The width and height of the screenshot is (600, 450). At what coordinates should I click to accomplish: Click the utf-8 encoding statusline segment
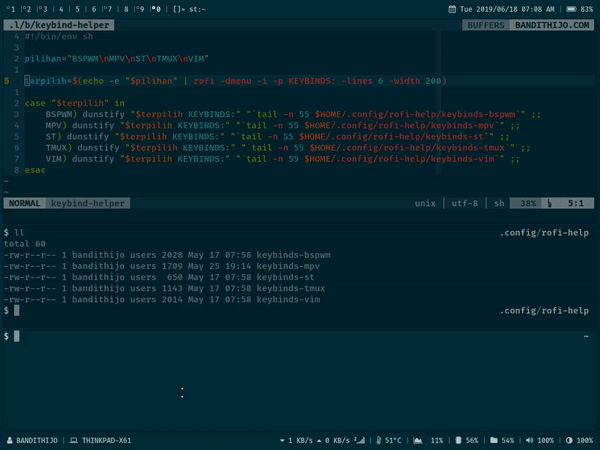tap(461, 203)
